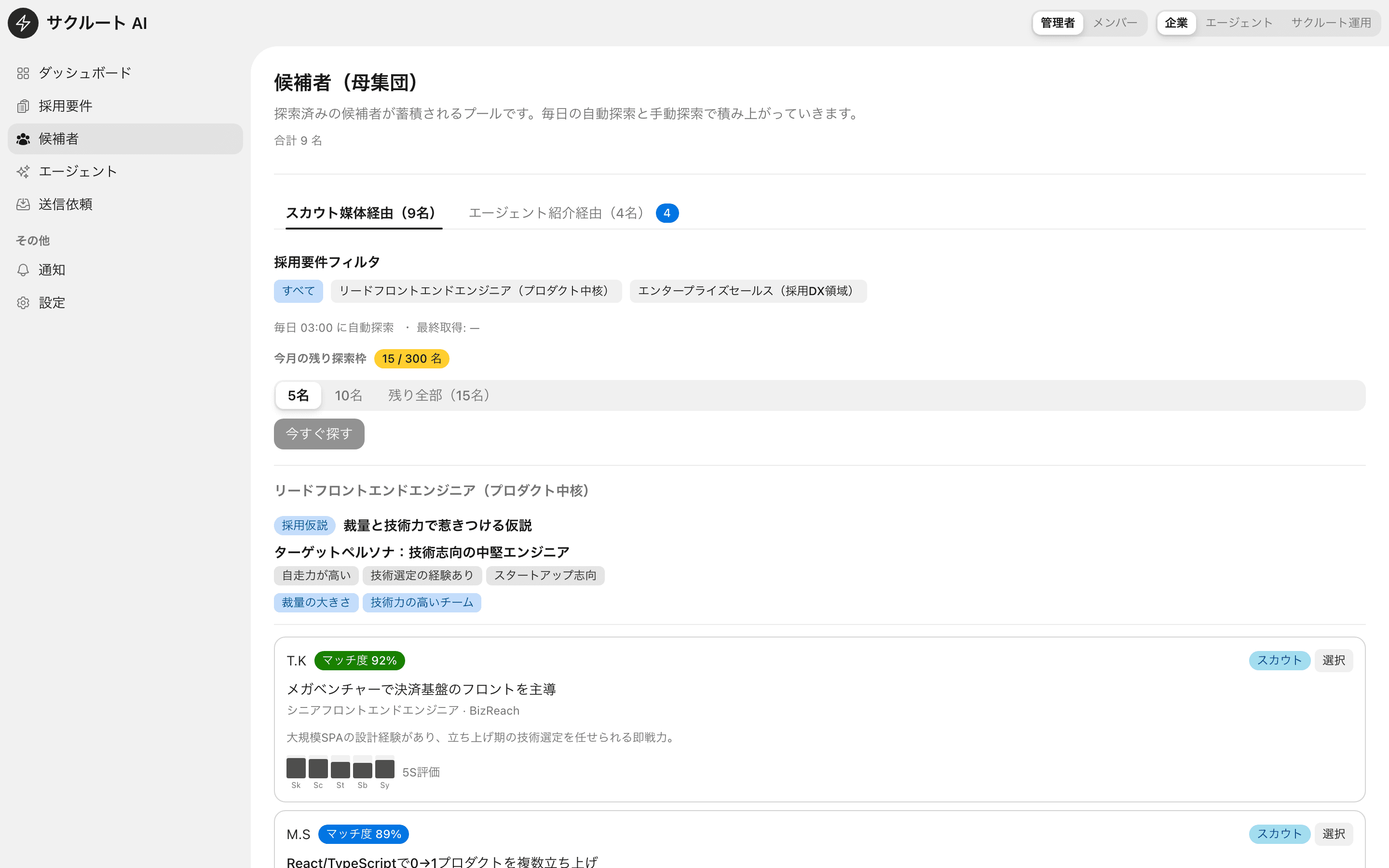Switch to the スカウト媒体経由（9名） tab
Screen dimensions: 1389x868
point(364,213)
